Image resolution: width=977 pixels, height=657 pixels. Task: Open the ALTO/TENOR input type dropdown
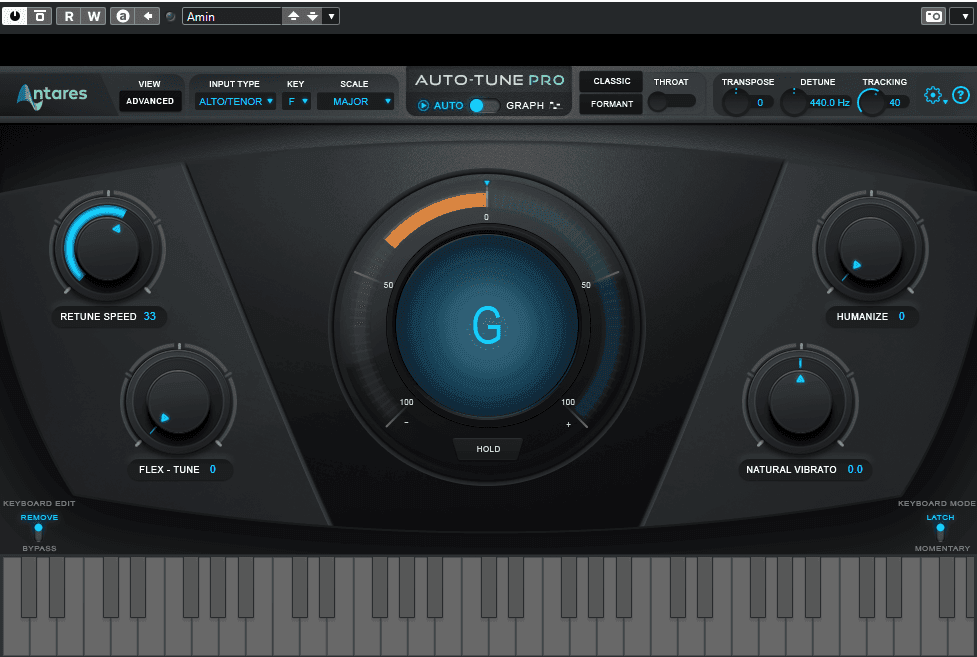point(236,101)
